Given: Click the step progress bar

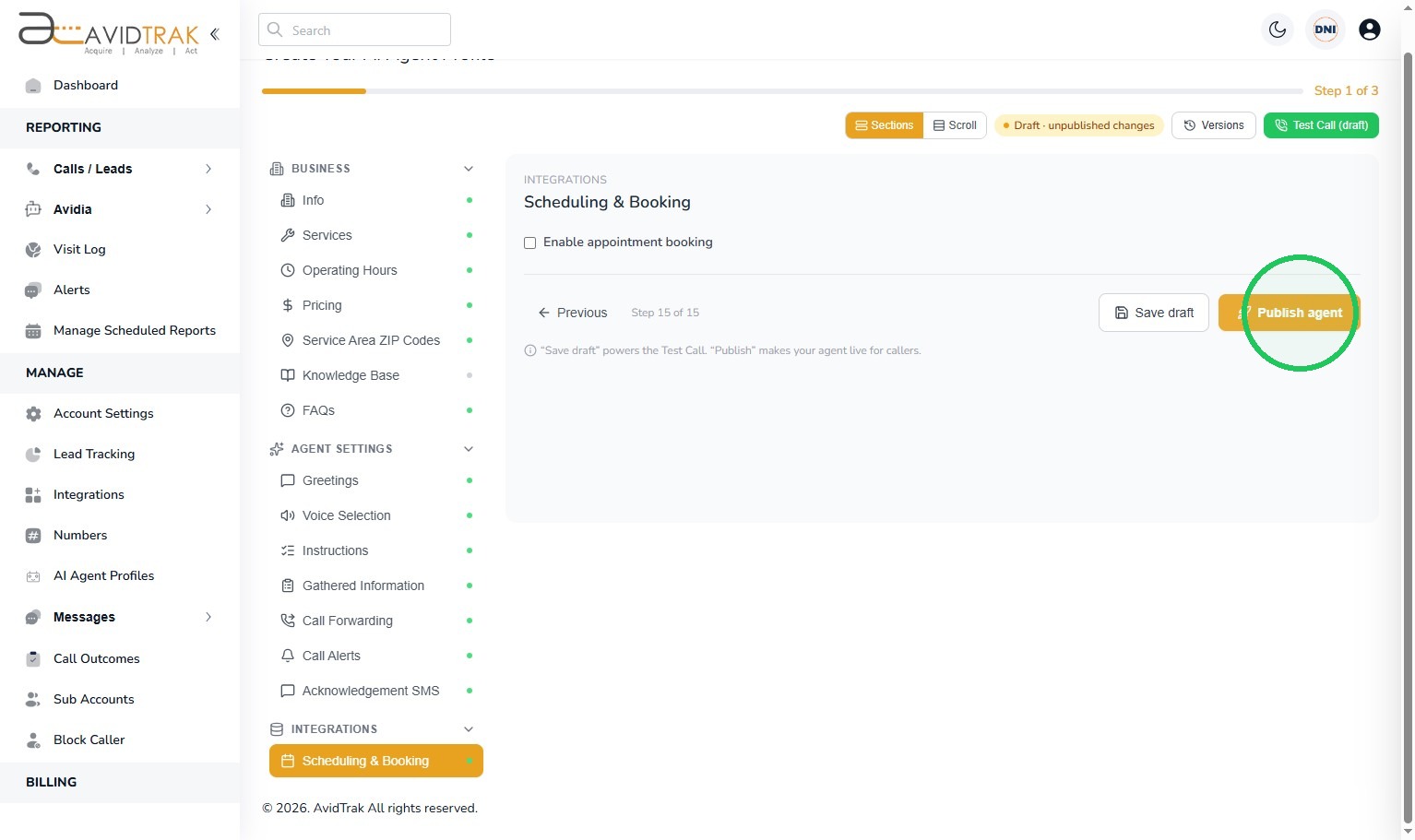Looking at the screenshot, I should coord(783,91).
